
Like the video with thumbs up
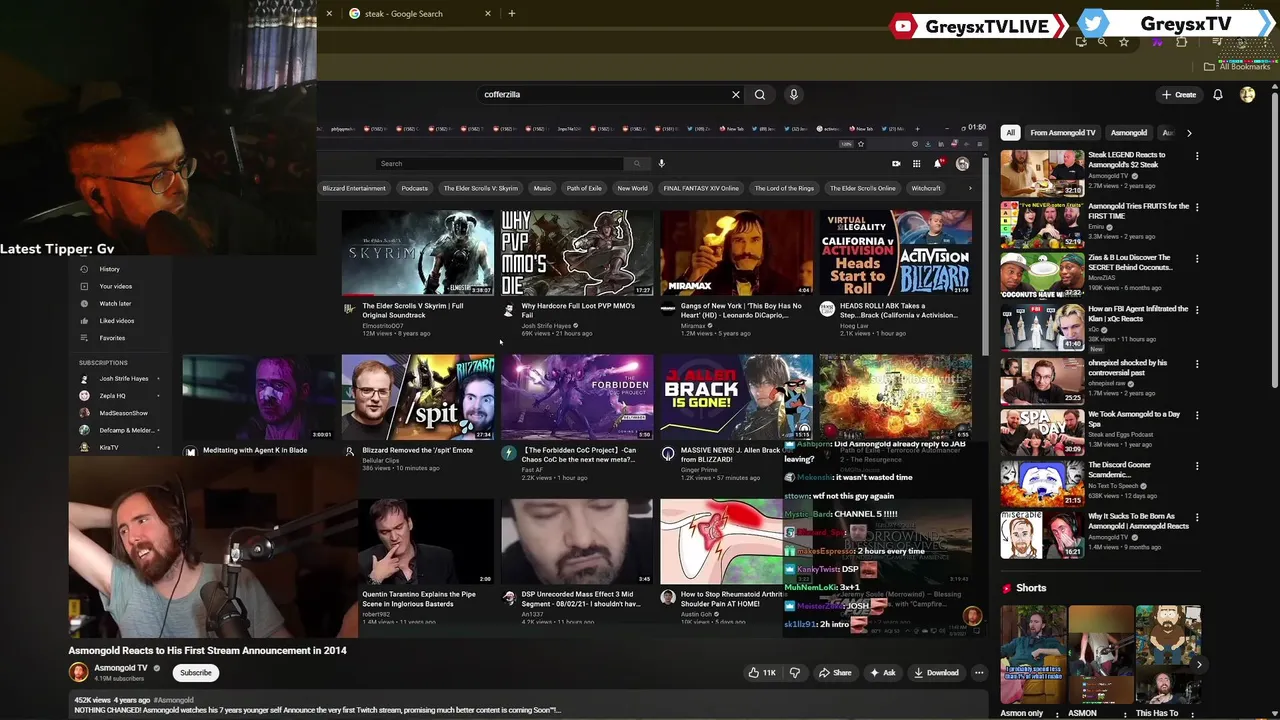tap(762, 673)
